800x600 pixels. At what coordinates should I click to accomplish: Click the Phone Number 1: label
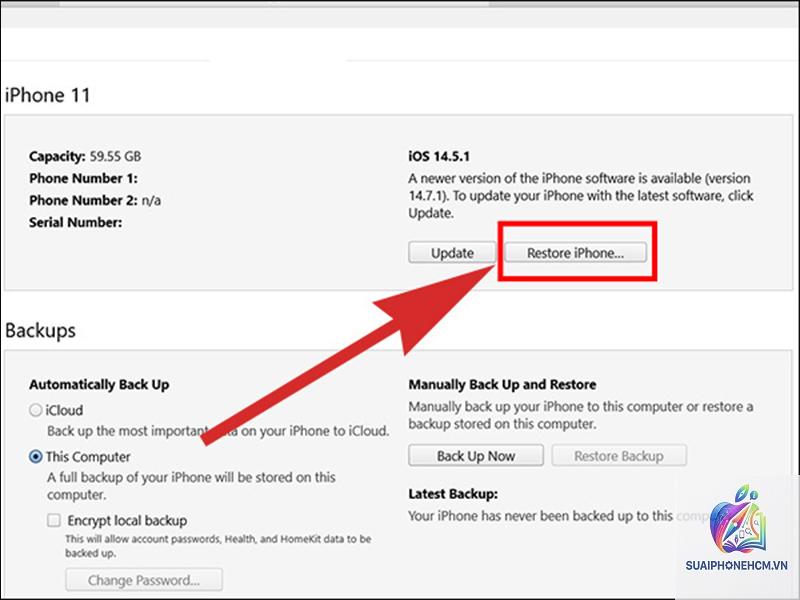[83, 178]
